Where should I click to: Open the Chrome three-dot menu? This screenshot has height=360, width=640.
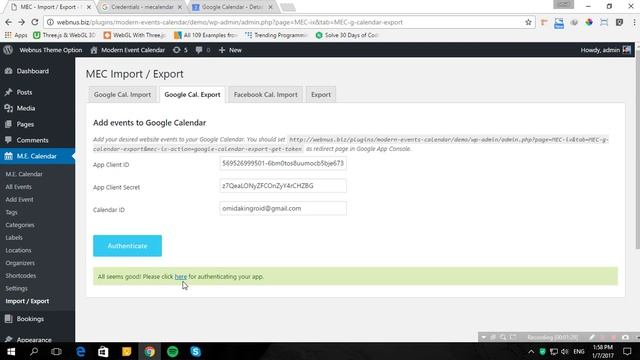click(x=634, y=22)
